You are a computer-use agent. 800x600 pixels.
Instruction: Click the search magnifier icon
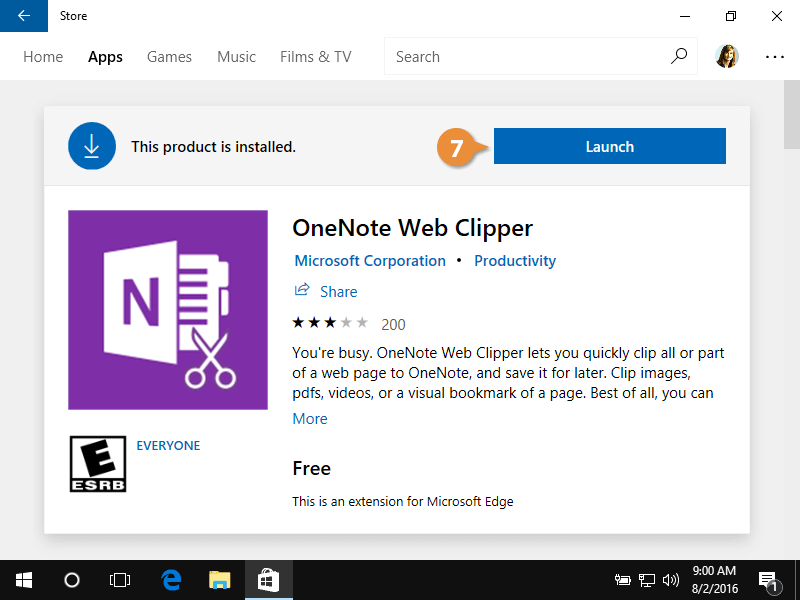[679, 56]
